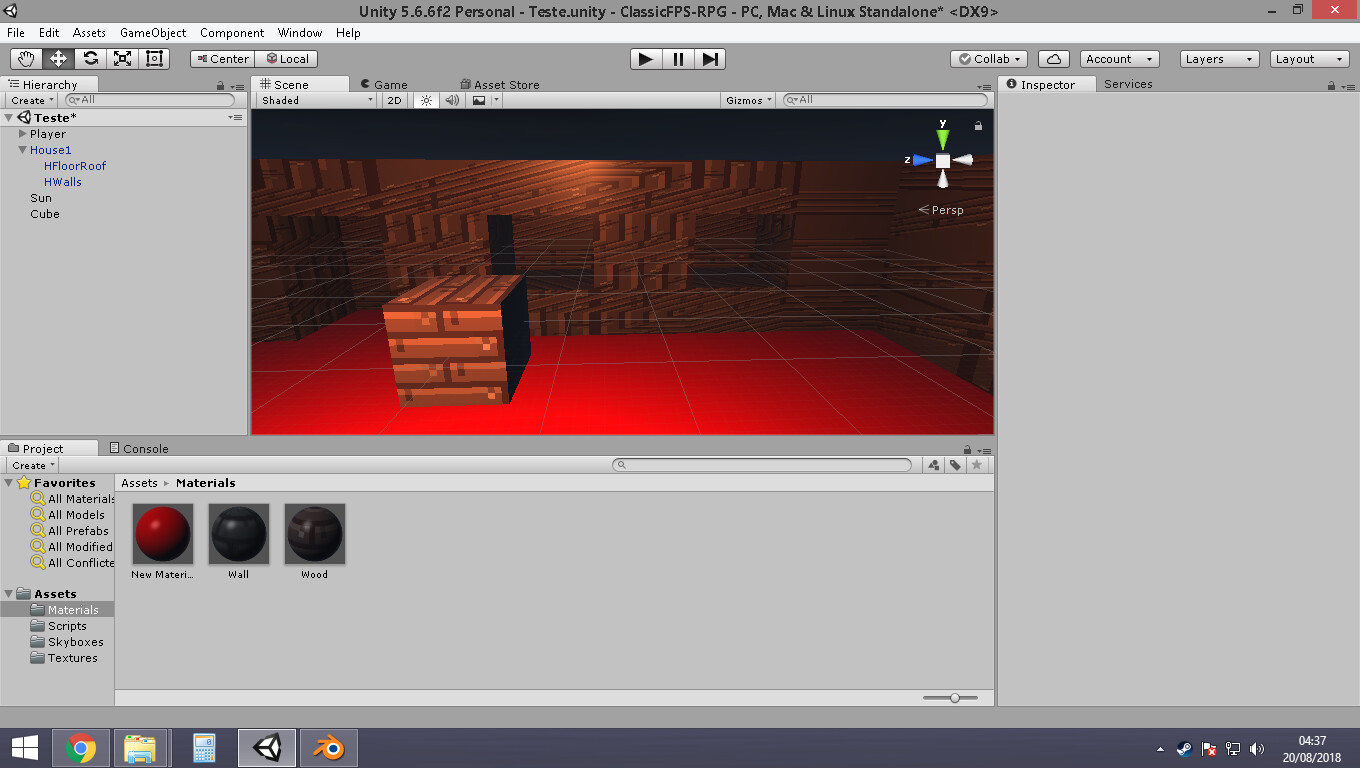Collapse the House1 tree item
The height and width of the screenshot is (768, 1360).
click(x=22, y=150)
